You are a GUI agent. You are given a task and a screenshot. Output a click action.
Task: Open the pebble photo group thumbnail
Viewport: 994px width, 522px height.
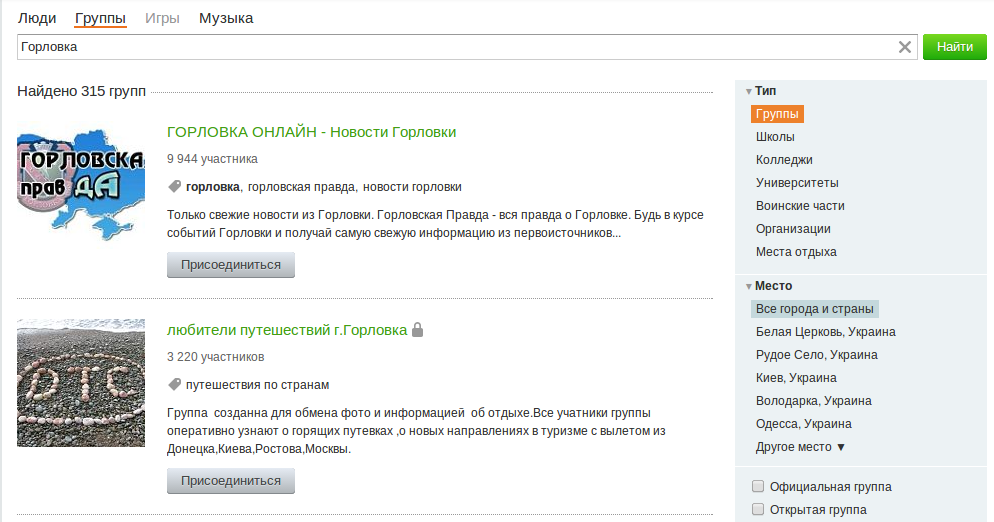coord(81,382)
